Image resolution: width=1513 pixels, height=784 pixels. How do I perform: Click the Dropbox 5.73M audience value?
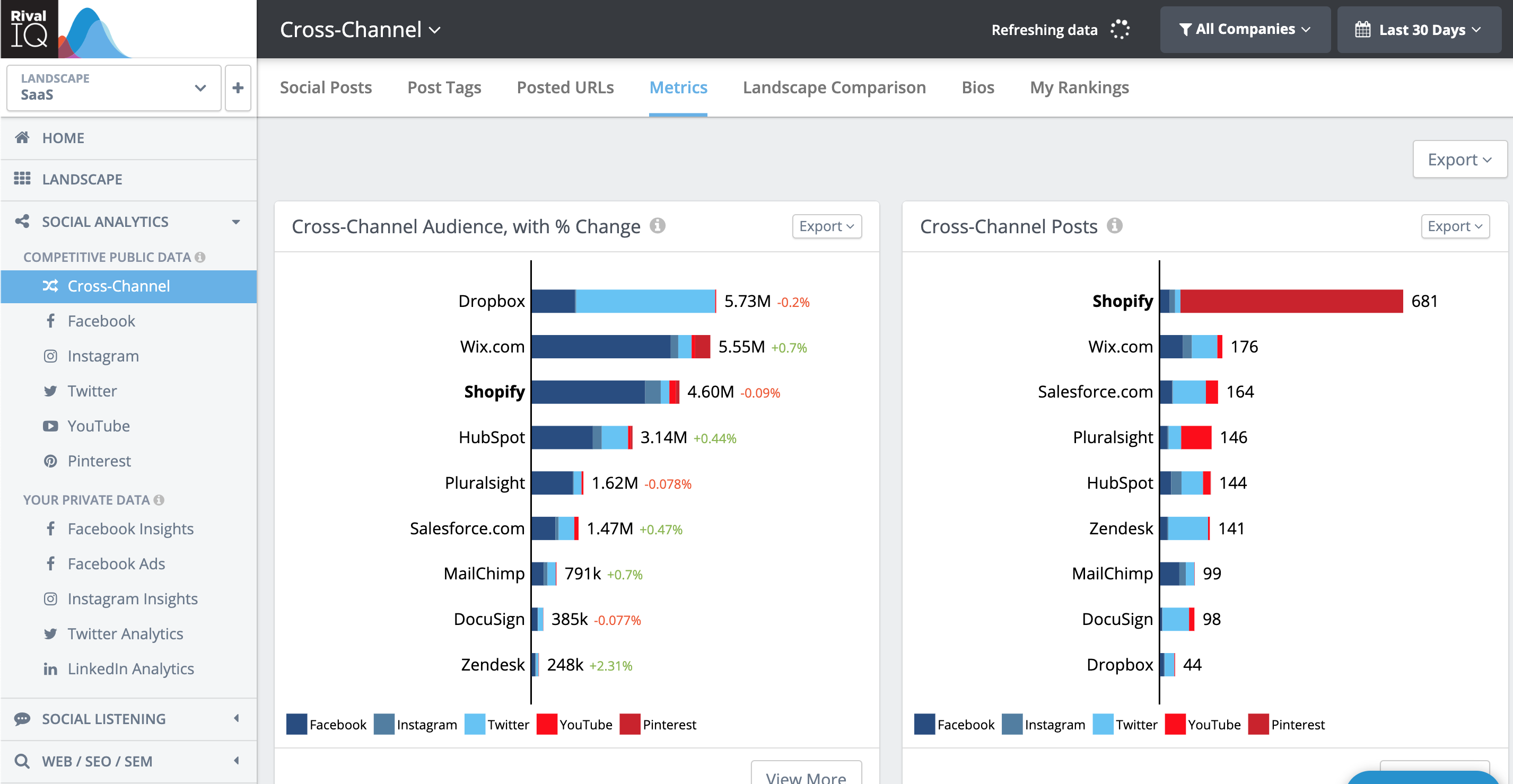(x=747, y=301)
